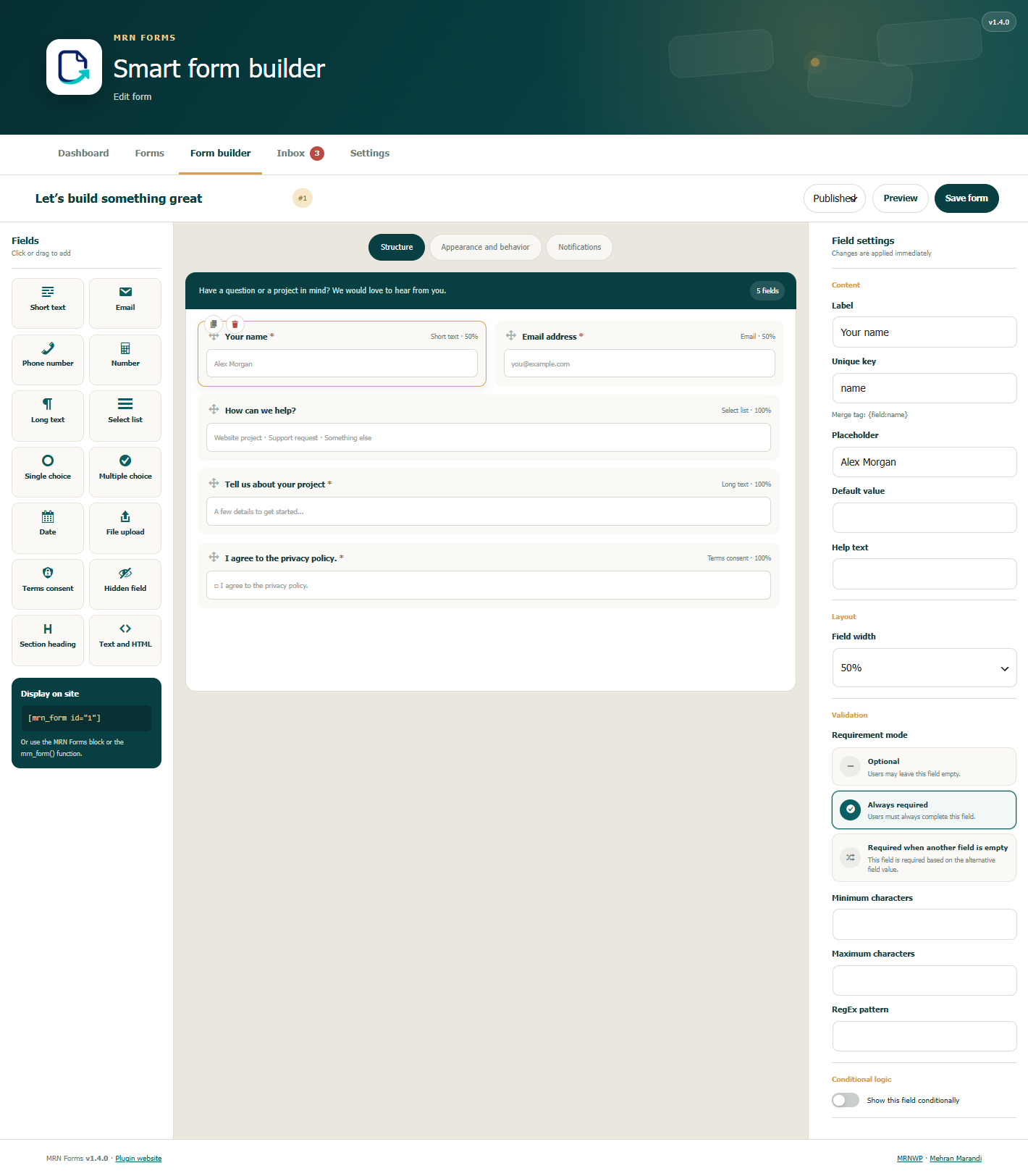The width and height of the screenshot is (1028, 1176).
Task: Duplicate the Your name field
Action: 214,324
